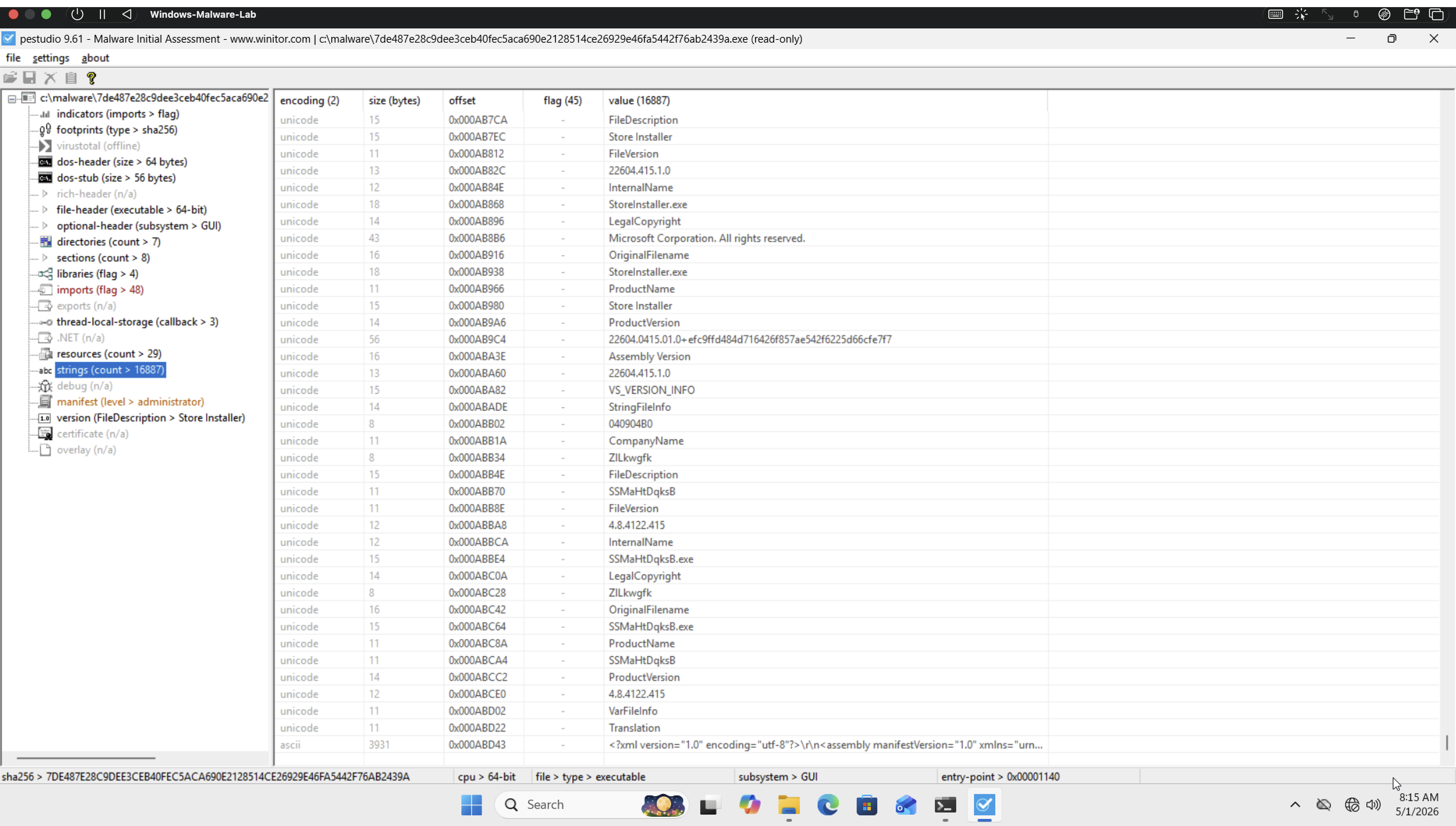Viewport: 1456px width, 826px height.
Task: Open the Terminal taskbar icon
Action: [x=945, y=804]
